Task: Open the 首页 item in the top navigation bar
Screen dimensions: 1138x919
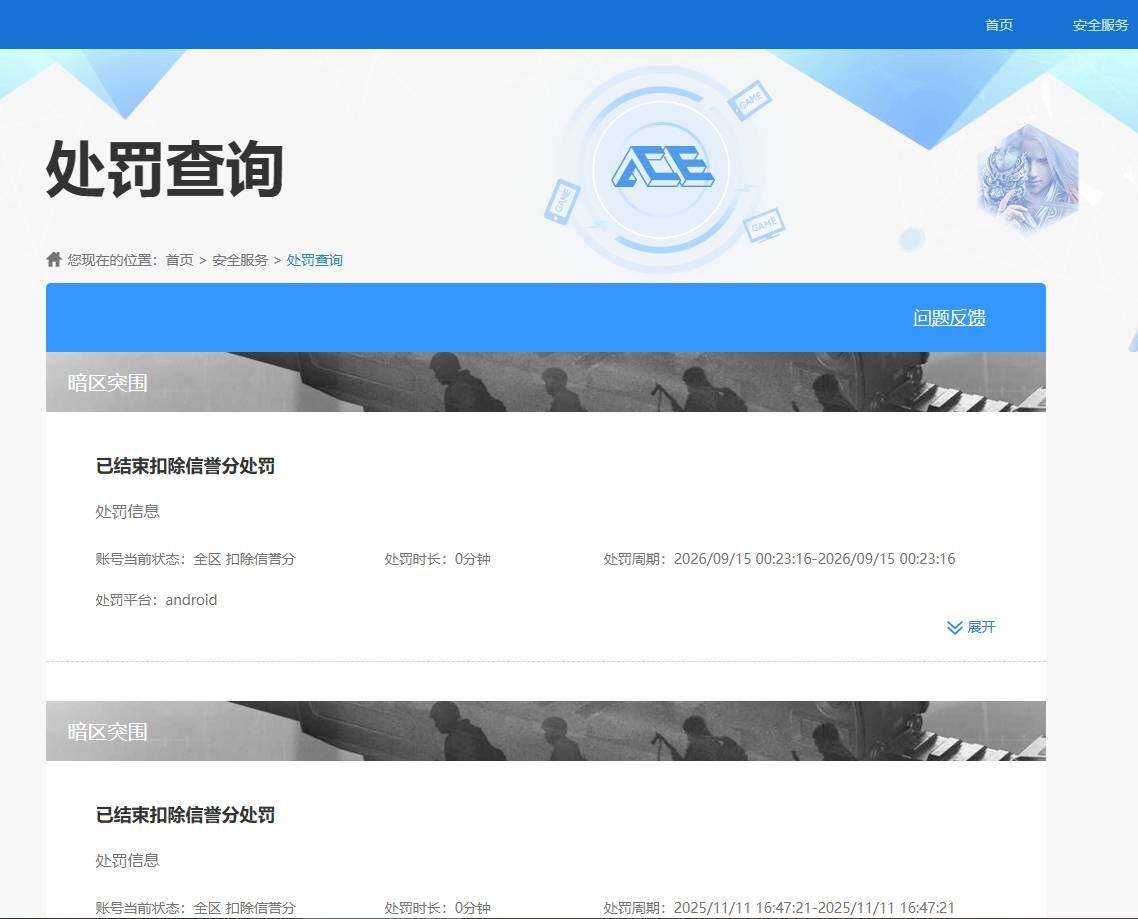Action: (x=999, y=25)
